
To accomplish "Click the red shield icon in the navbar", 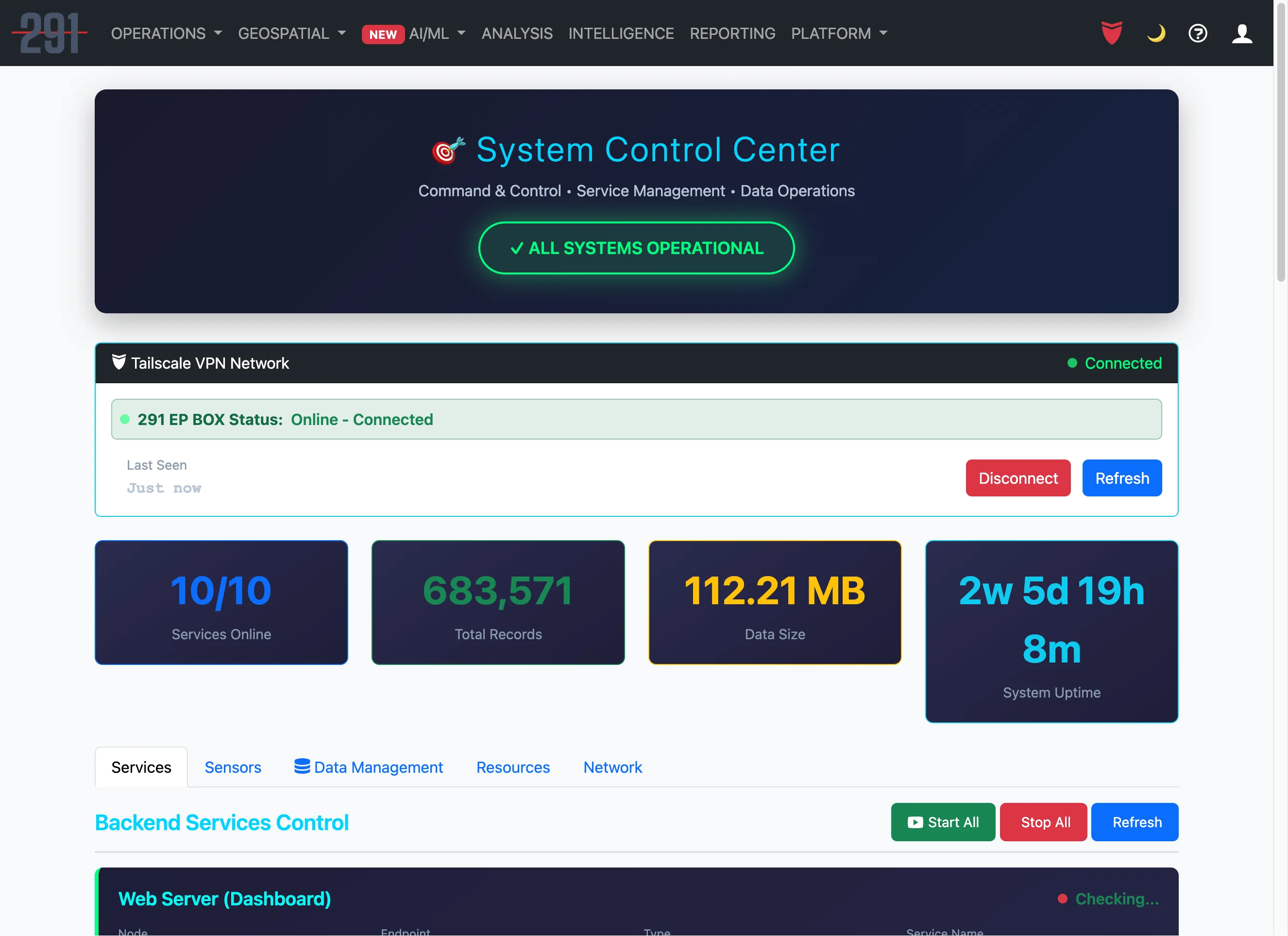I will (x=1111, y=33).
